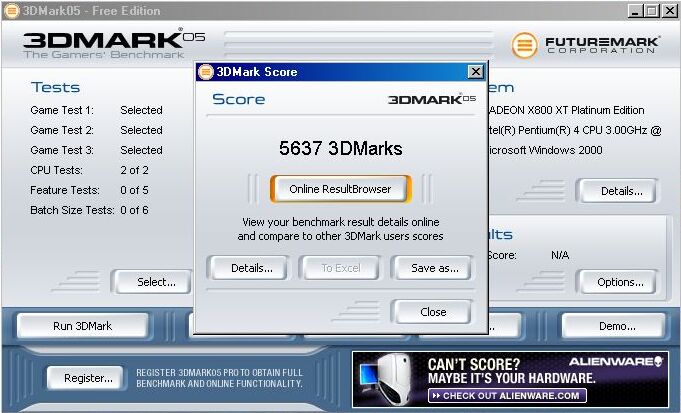Click the Alienware logo in the ad
Viewport: 681px width, 413px height.
(616, 361)
